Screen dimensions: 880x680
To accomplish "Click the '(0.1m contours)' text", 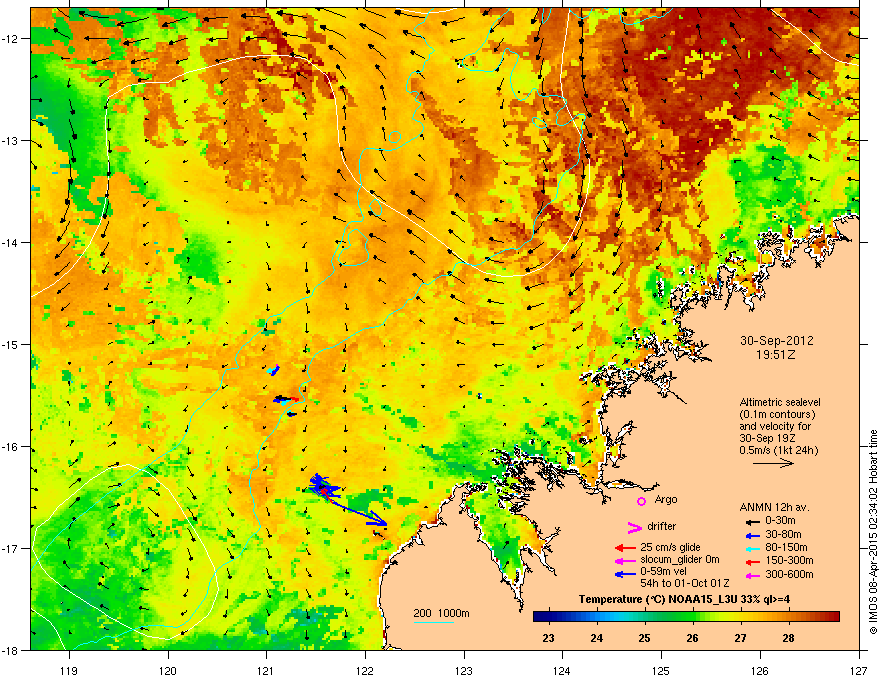I will coord(777,415).
